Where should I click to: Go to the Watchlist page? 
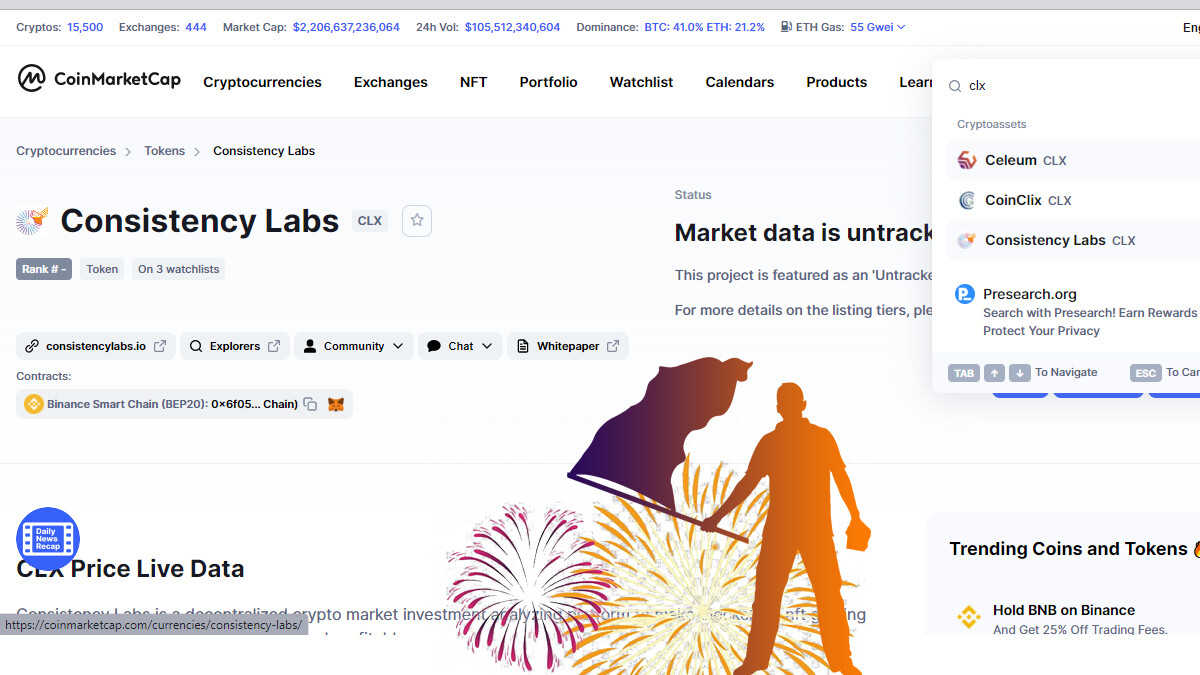[x=642, y=82]
